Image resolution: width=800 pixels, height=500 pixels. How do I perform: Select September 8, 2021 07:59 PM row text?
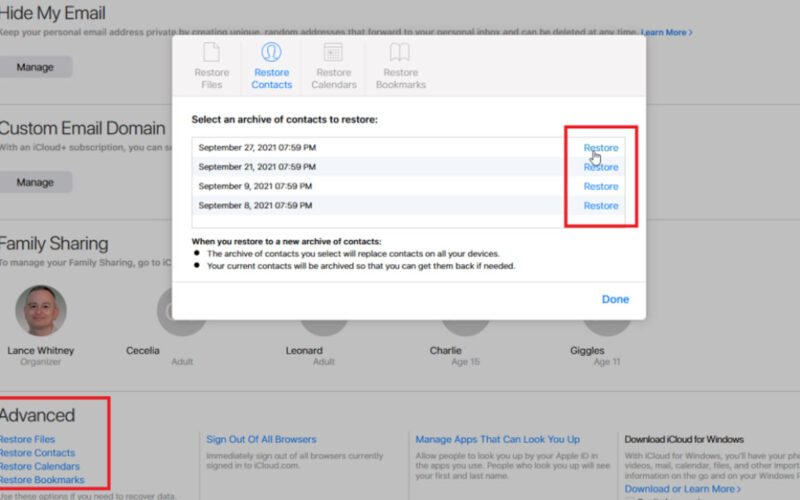click(x=255, y=206)
